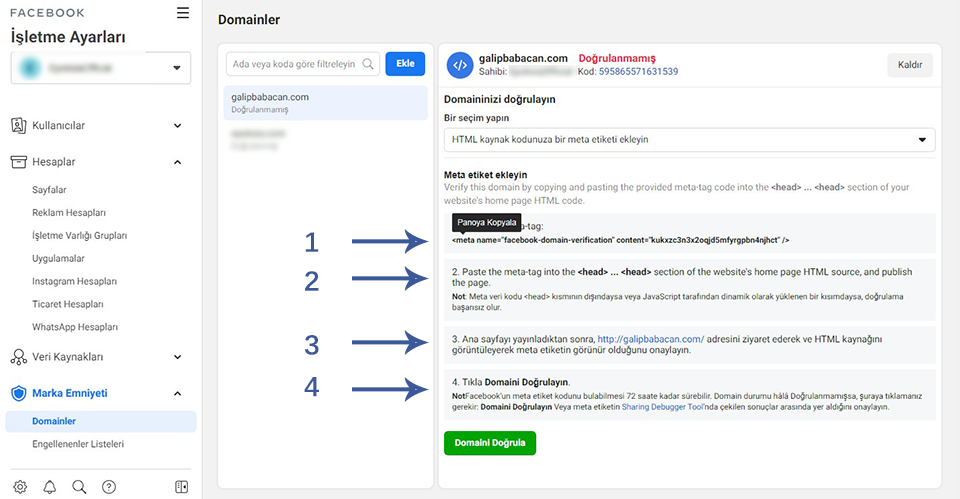This screenshot has width=960, height=499.
Task: Click the blue code icon beside galipbabacan.com
Action: pos(460,65)
